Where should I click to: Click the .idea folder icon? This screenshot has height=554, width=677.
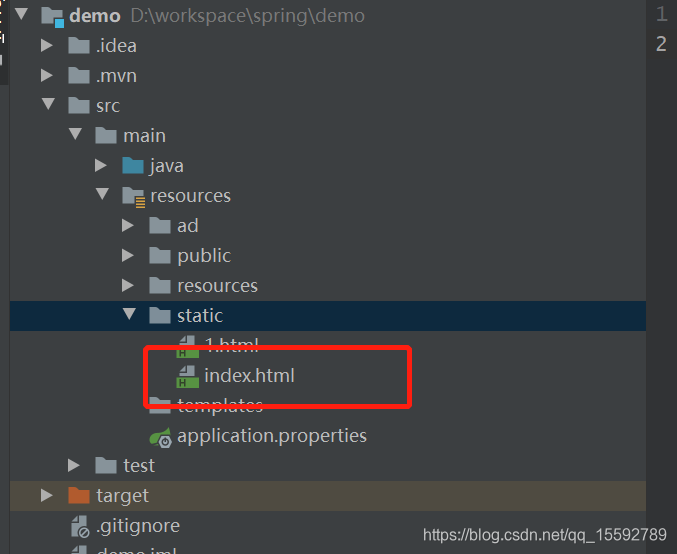(79, 45)
